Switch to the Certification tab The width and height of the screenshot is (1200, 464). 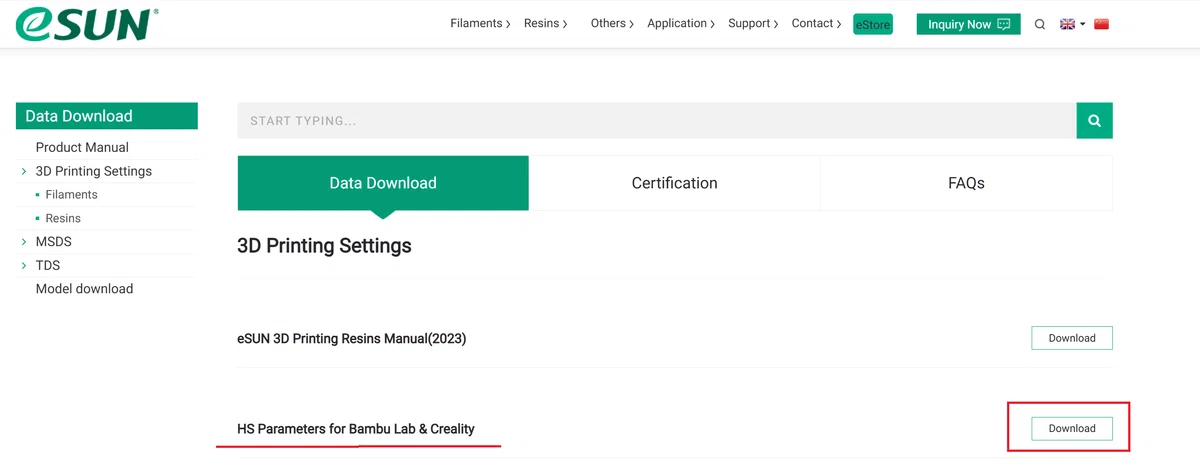(675, 183)
